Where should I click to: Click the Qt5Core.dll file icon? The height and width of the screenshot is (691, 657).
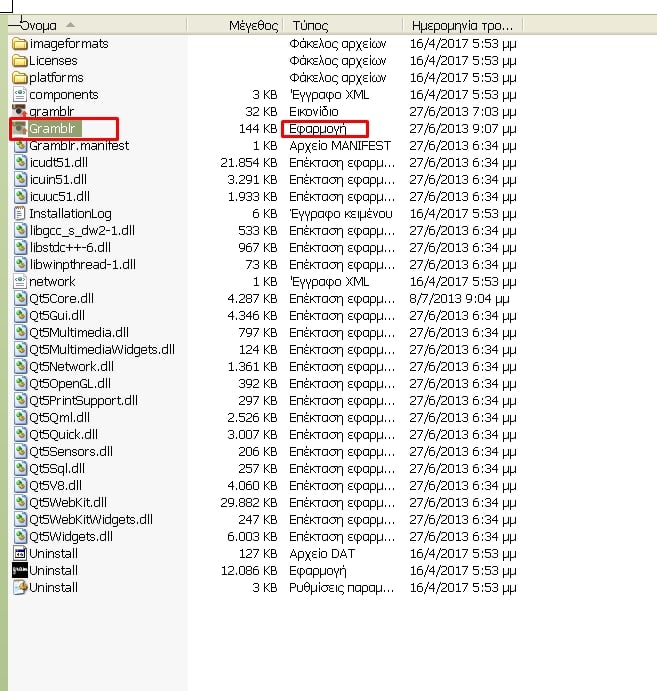pos(20,299)
